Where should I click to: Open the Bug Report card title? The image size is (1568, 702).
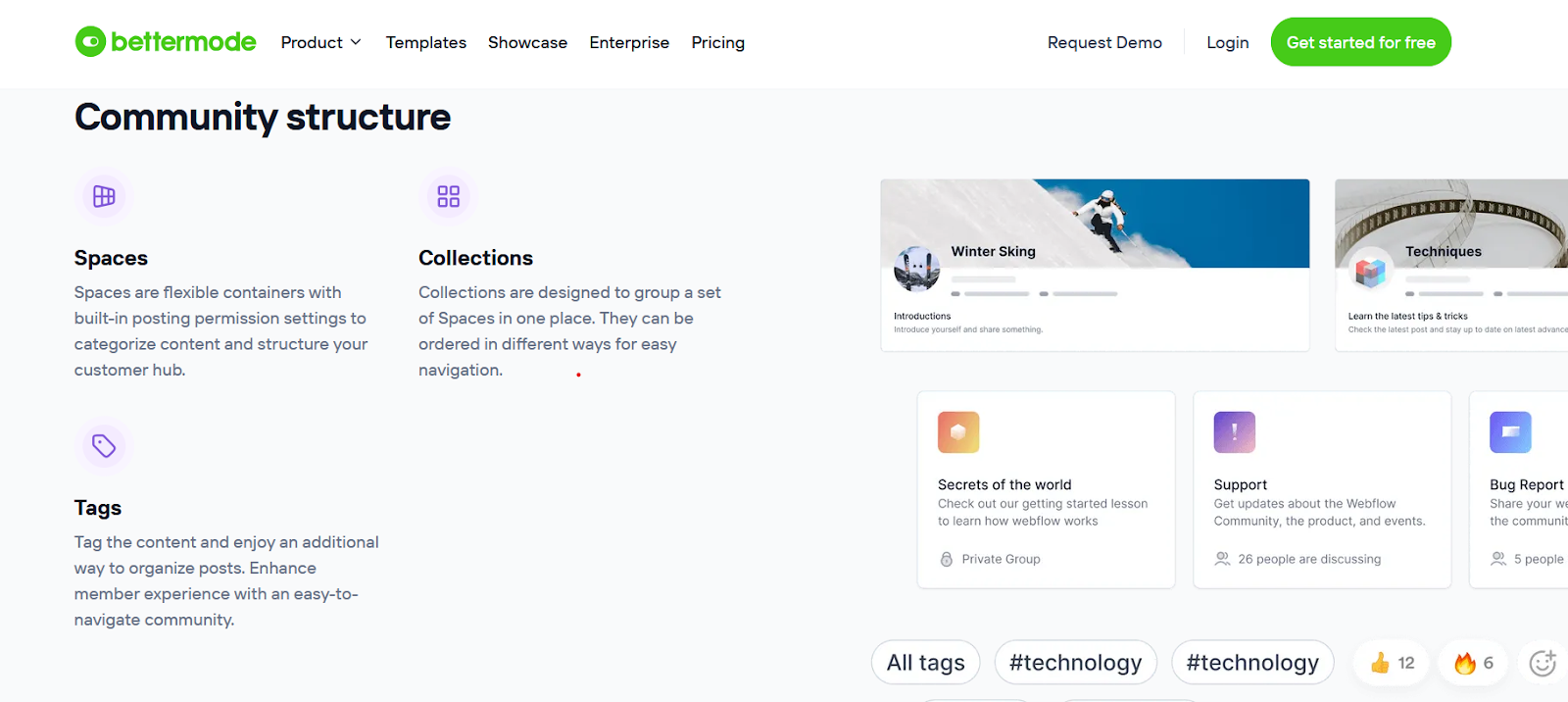click(x=1527, y=484)
